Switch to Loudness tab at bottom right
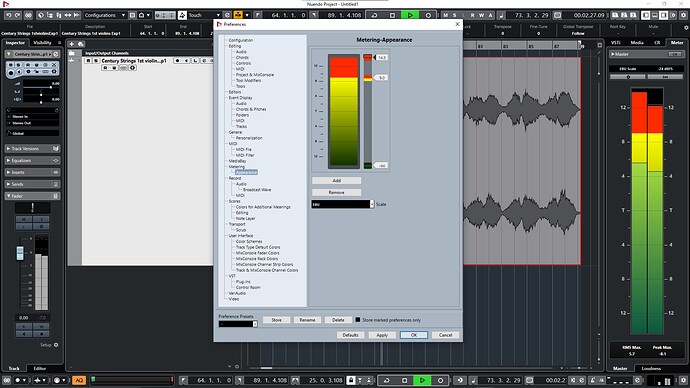Screen dimensions: 690x388 coord(651,368)
